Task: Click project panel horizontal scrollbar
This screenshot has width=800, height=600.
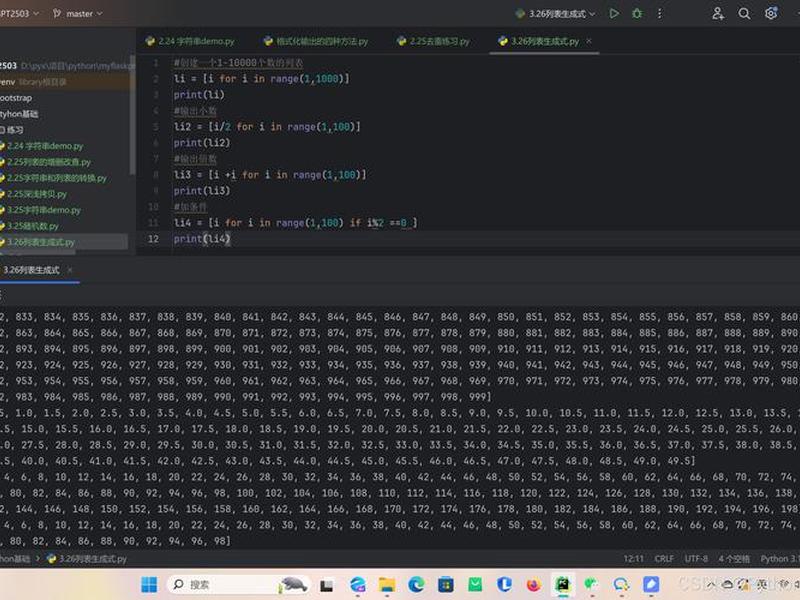Action: (38, 252)
